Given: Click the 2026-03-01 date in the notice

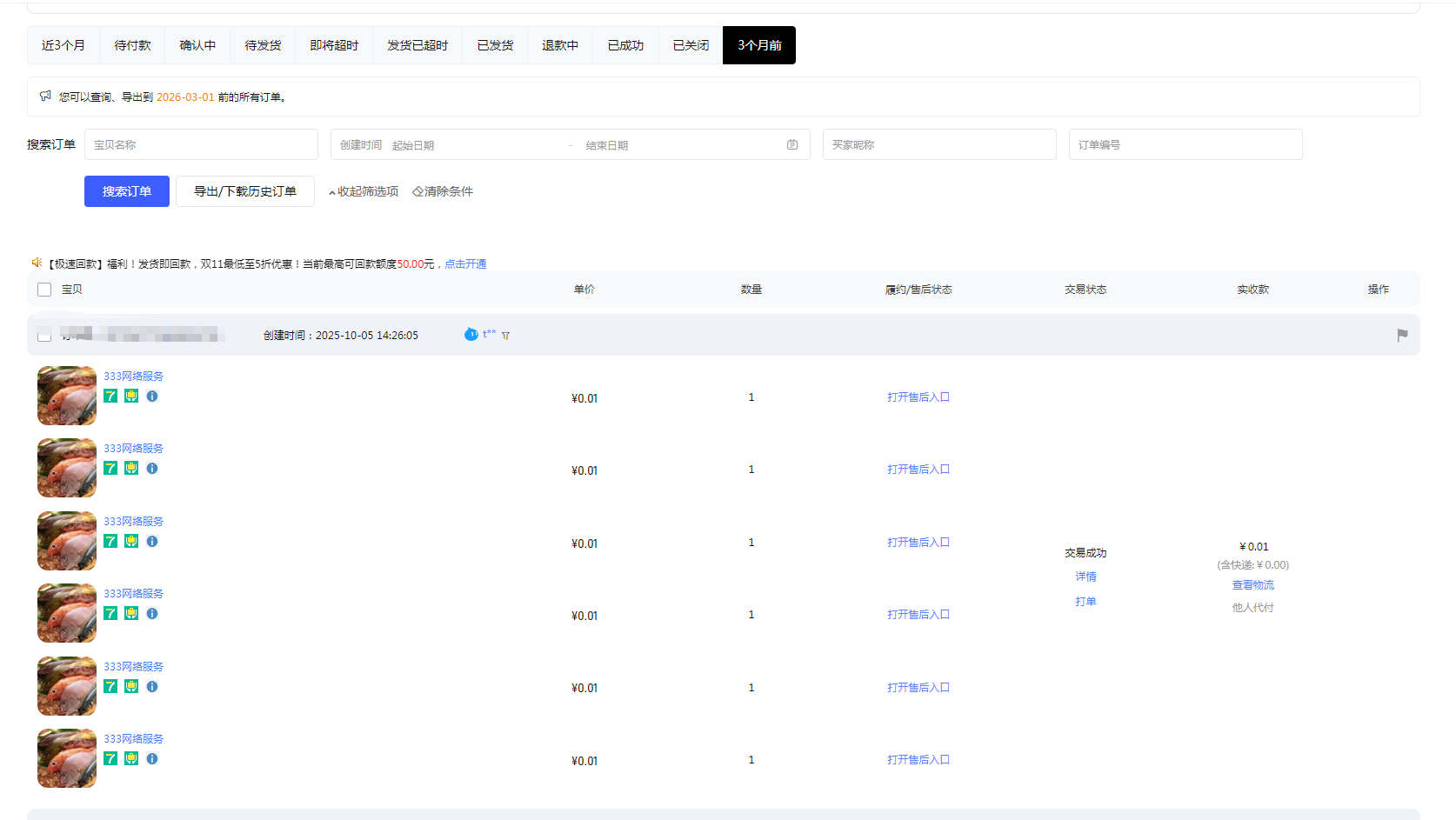Looking at the screenshot, I should (x=185, y=97).
